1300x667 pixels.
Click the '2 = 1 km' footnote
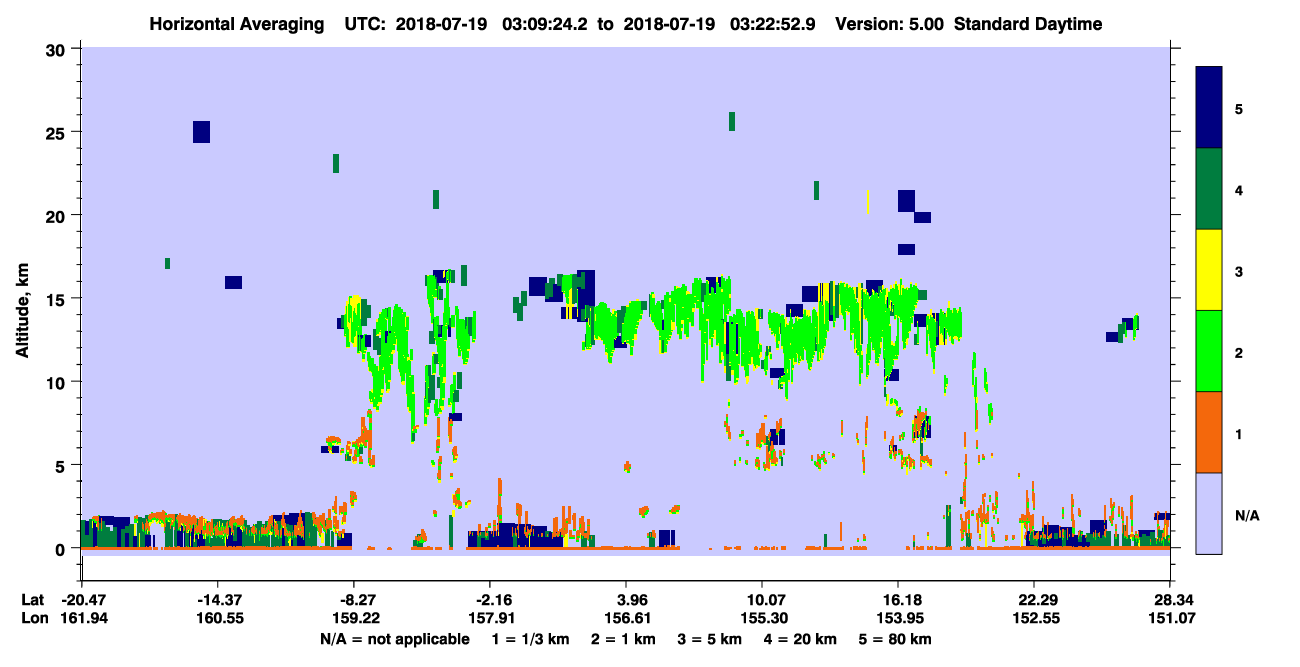point(623,639)
